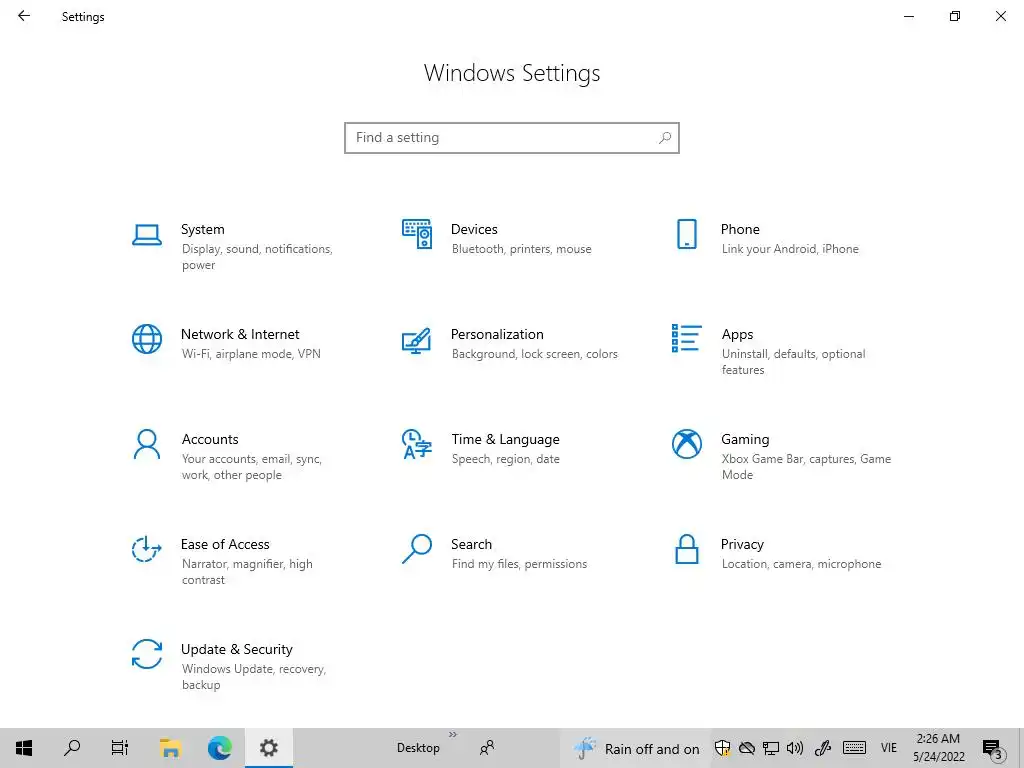Screen dimensions: 1024x768
Task: Click the text 'Narrator, magnifier, high contrast'
Action: point(247,572)
